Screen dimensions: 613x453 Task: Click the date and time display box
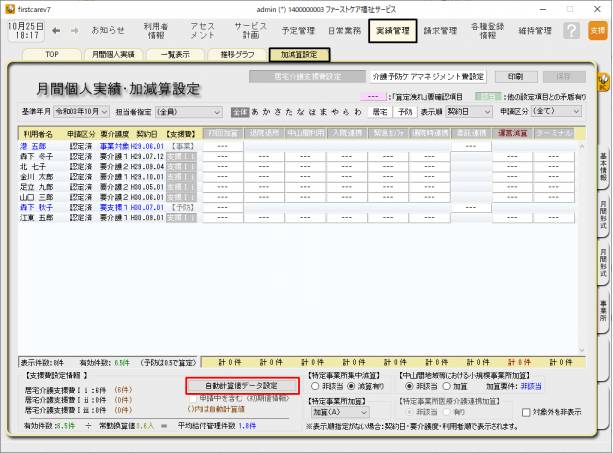(x=23, y=31)
